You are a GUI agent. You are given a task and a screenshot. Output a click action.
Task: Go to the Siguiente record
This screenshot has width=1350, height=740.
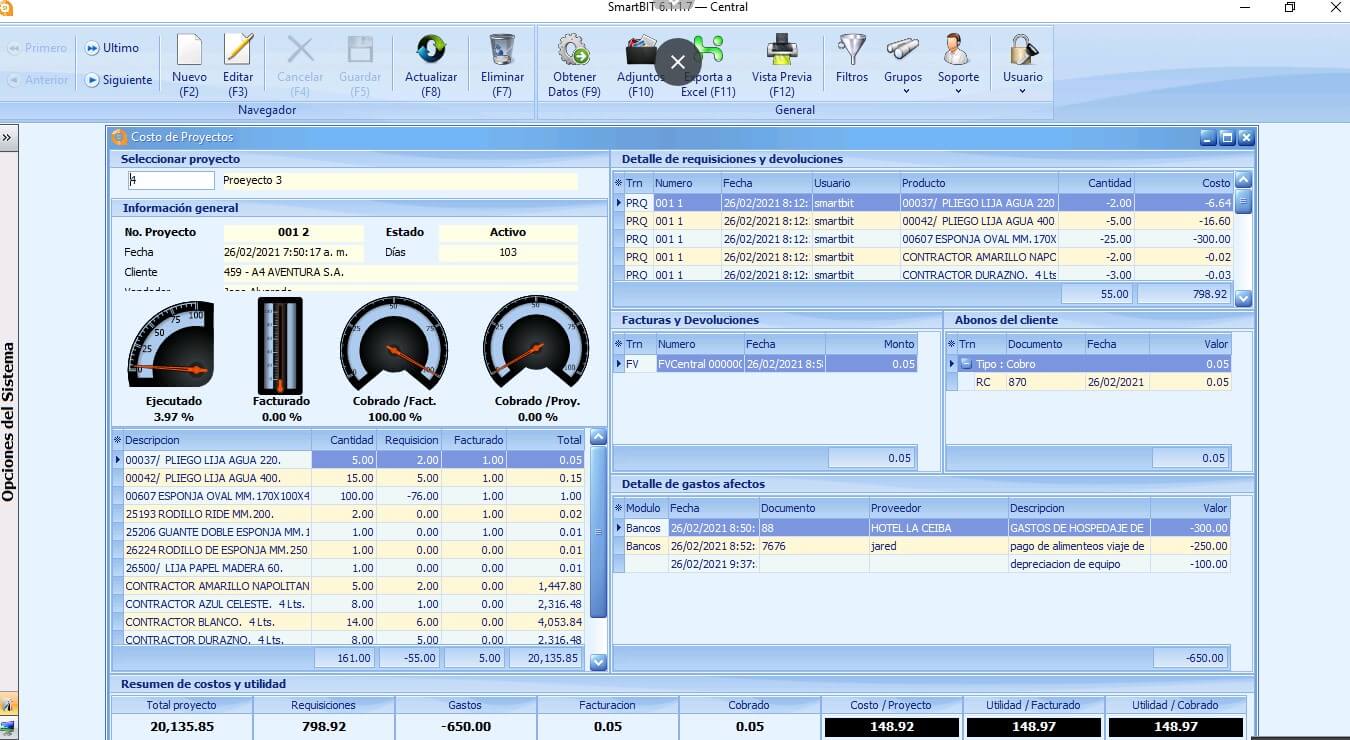click(x=119, y=80)
